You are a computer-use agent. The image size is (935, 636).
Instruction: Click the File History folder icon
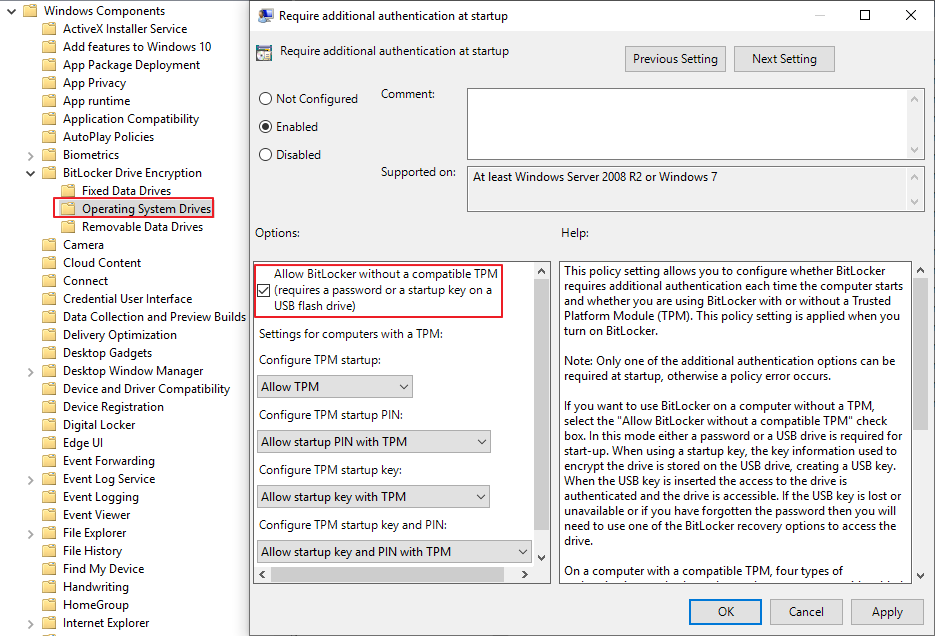coord(49,551)
